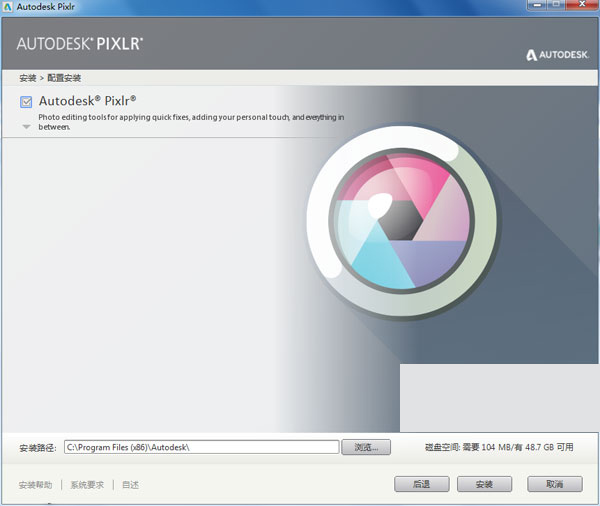Click the Autodesk logo in header
Screen dimensions: 600x506
557,55
